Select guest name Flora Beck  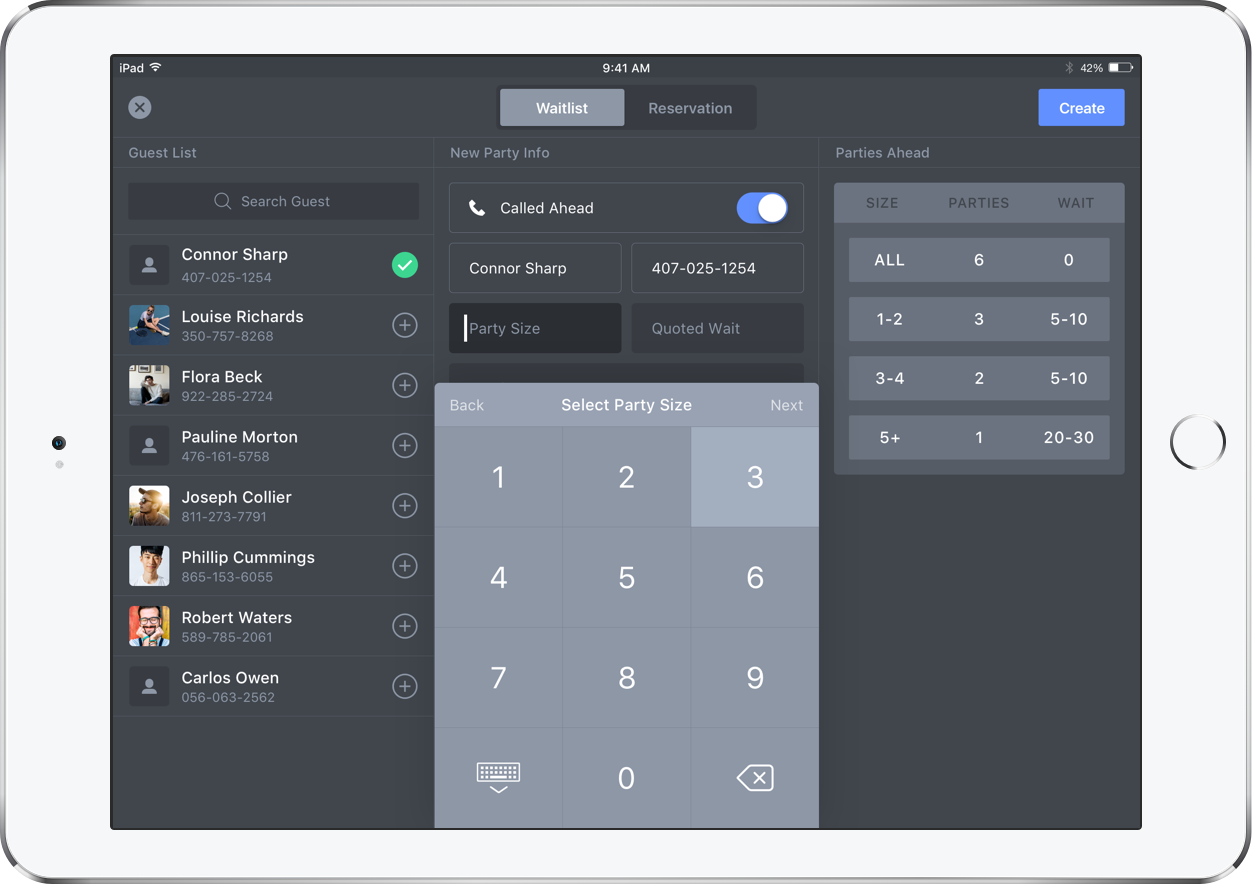pos(222,377)
